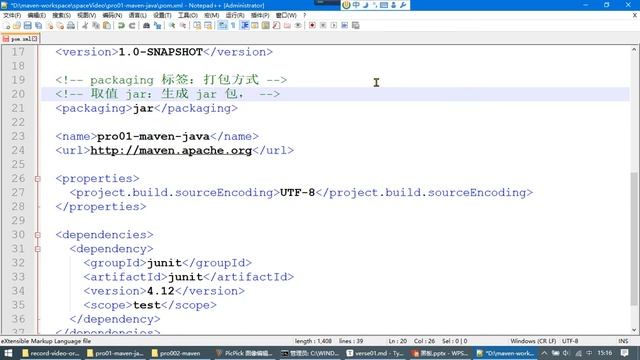Cut selection with the scissors icon
Screen dimensions: 640x360
click(85, 25)
